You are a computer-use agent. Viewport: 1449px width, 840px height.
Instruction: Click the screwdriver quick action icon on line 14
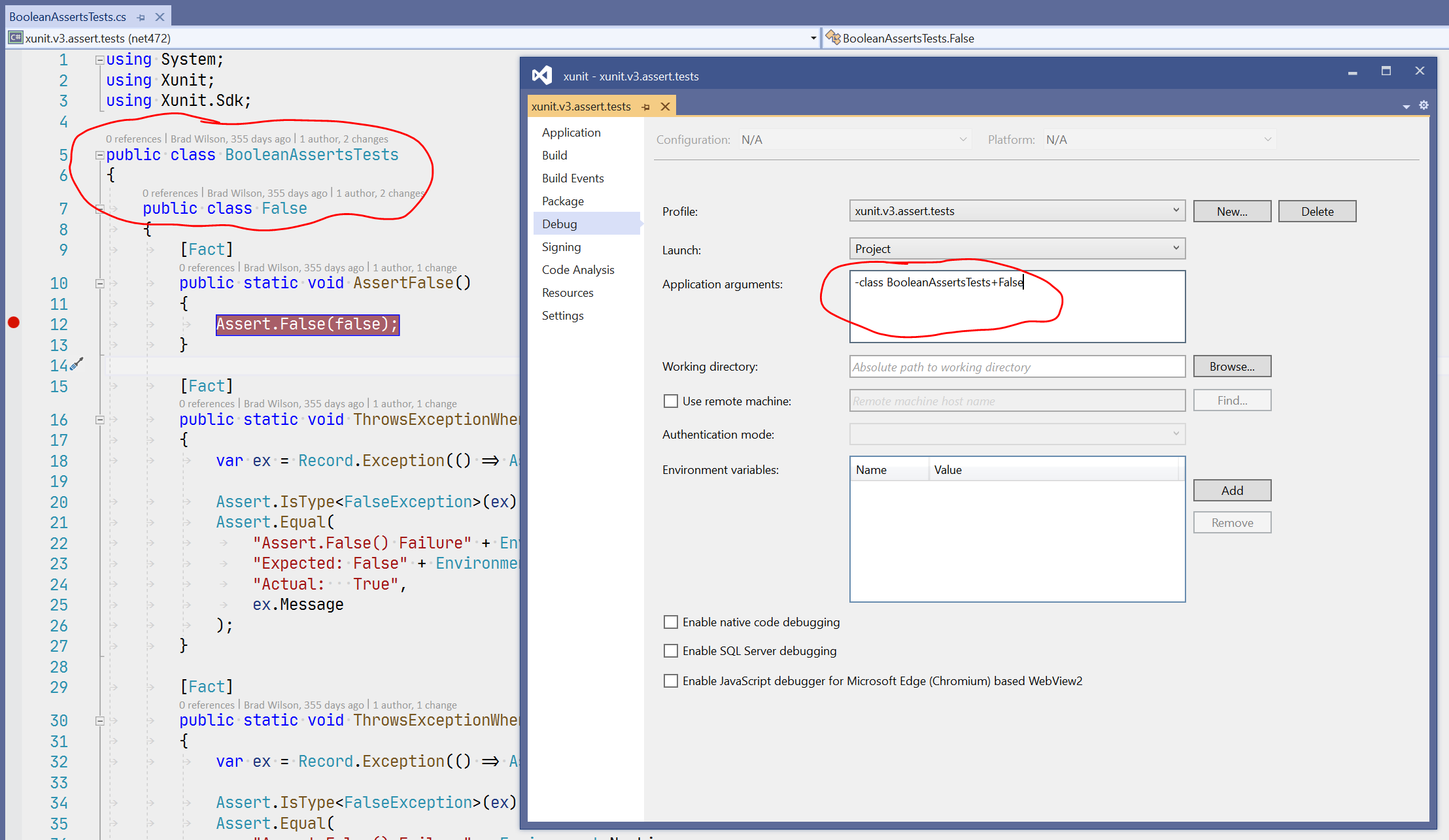[x=77, y=363]
